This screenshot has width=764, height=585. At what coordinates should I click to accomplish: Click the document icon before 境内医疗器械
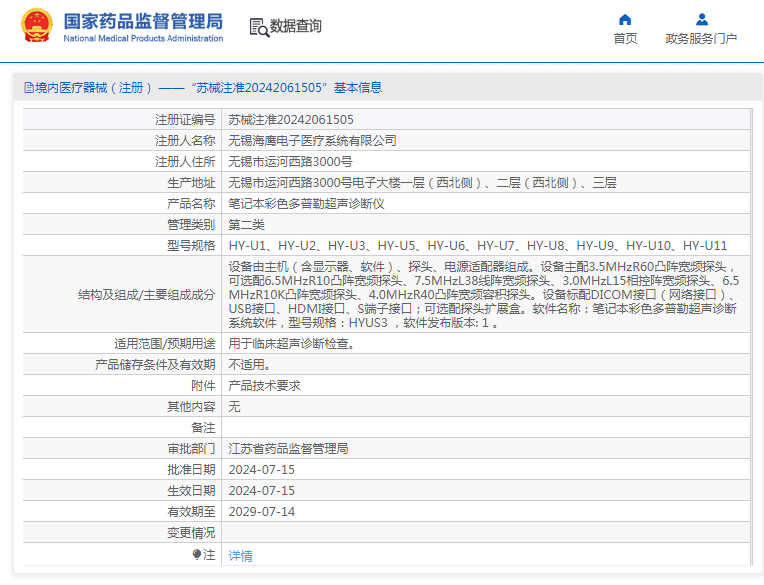coord(29,88)
